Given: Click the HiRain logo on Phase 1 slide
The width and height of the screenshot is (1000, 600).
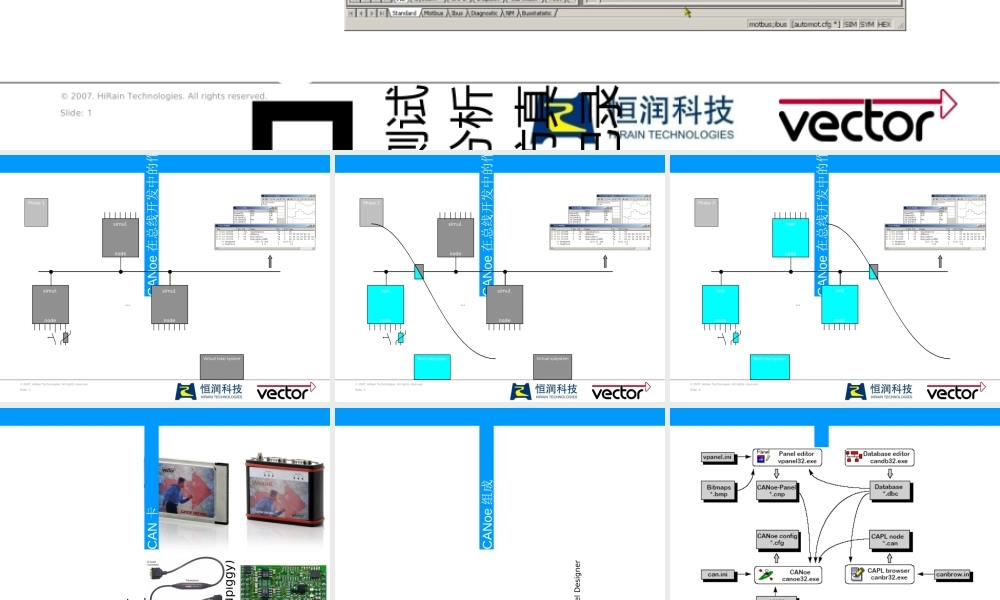Looking at the screenshot, I should click(x=209, y=391).
